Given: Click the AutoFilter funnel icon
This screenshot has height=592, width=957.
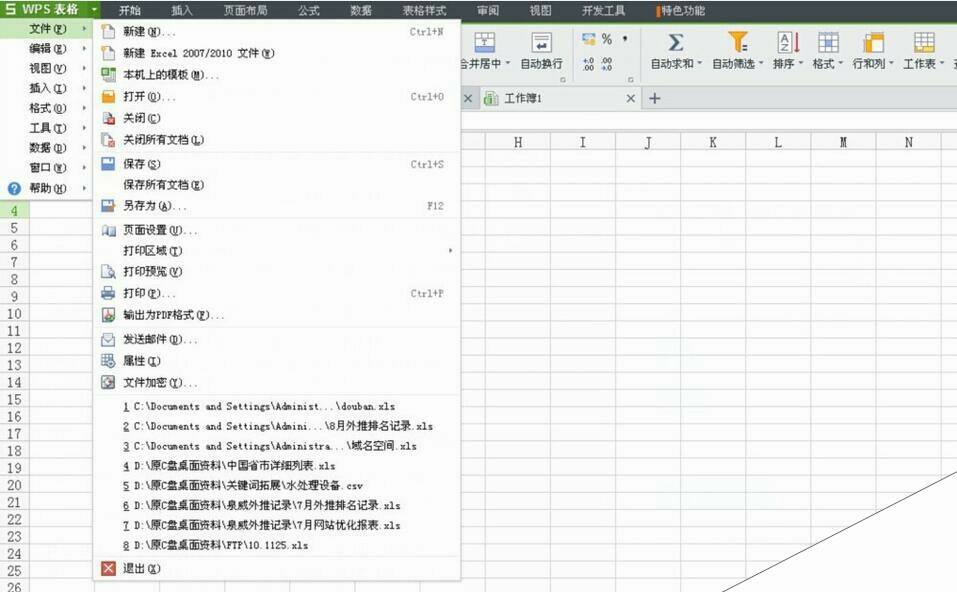Looking at the screenshot, I should point(737,42).
